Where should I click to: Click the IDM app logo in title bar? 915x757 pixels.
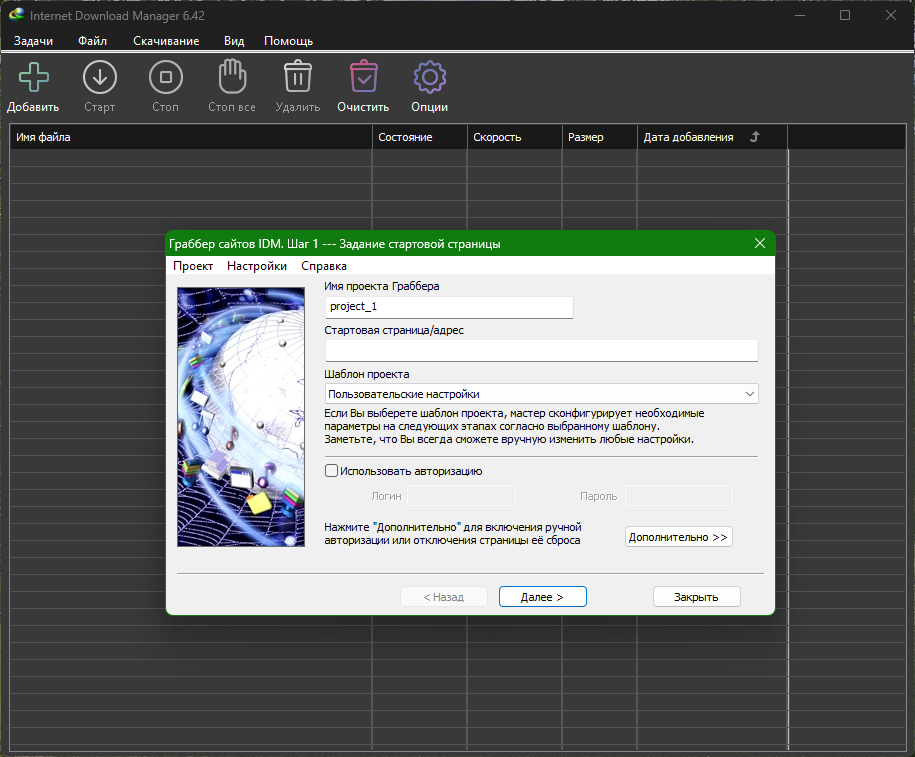[x=16, y=15]
